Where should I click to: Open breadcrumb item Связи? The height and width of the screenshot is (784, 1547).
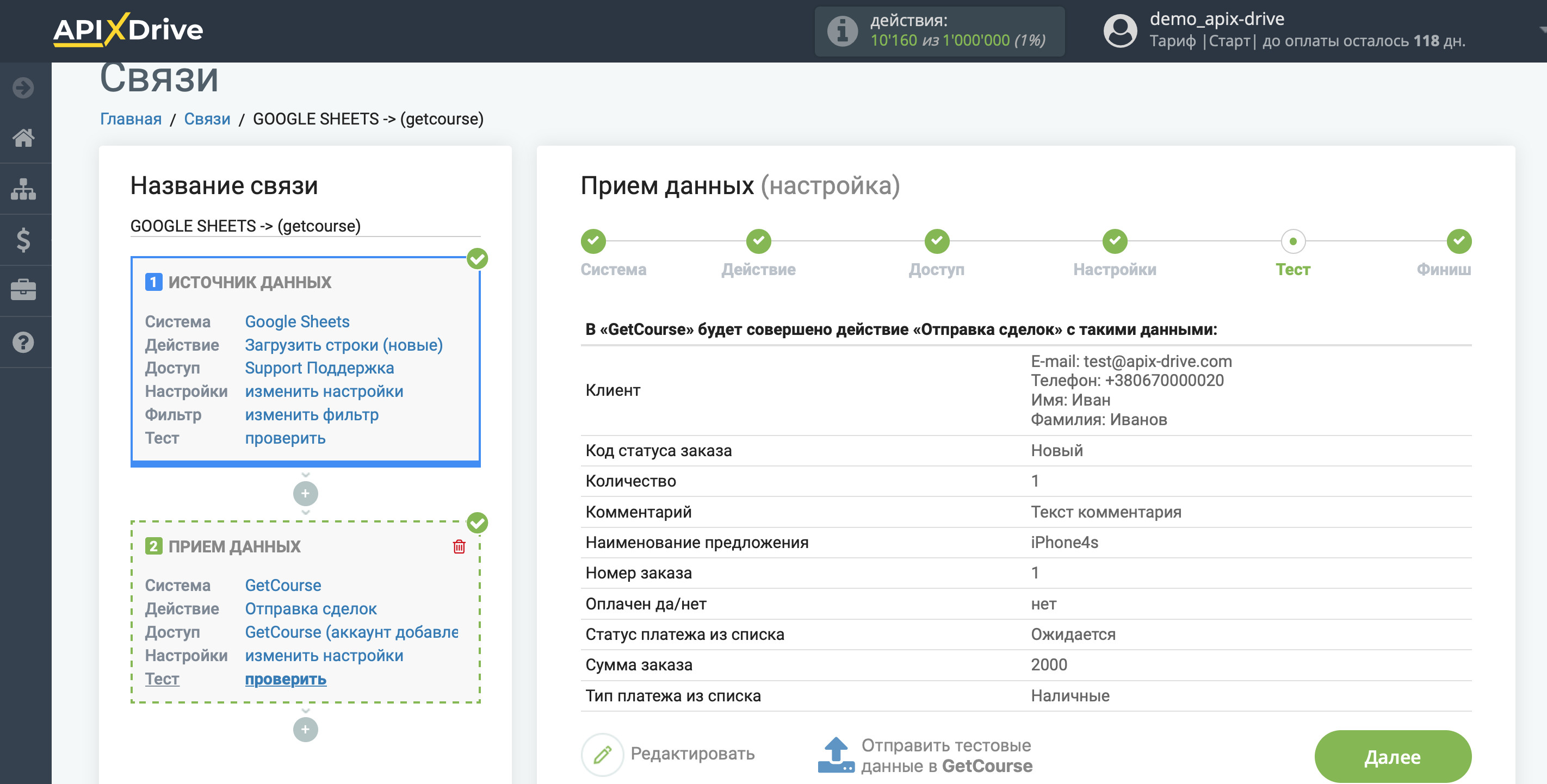(x=207, y=119)
